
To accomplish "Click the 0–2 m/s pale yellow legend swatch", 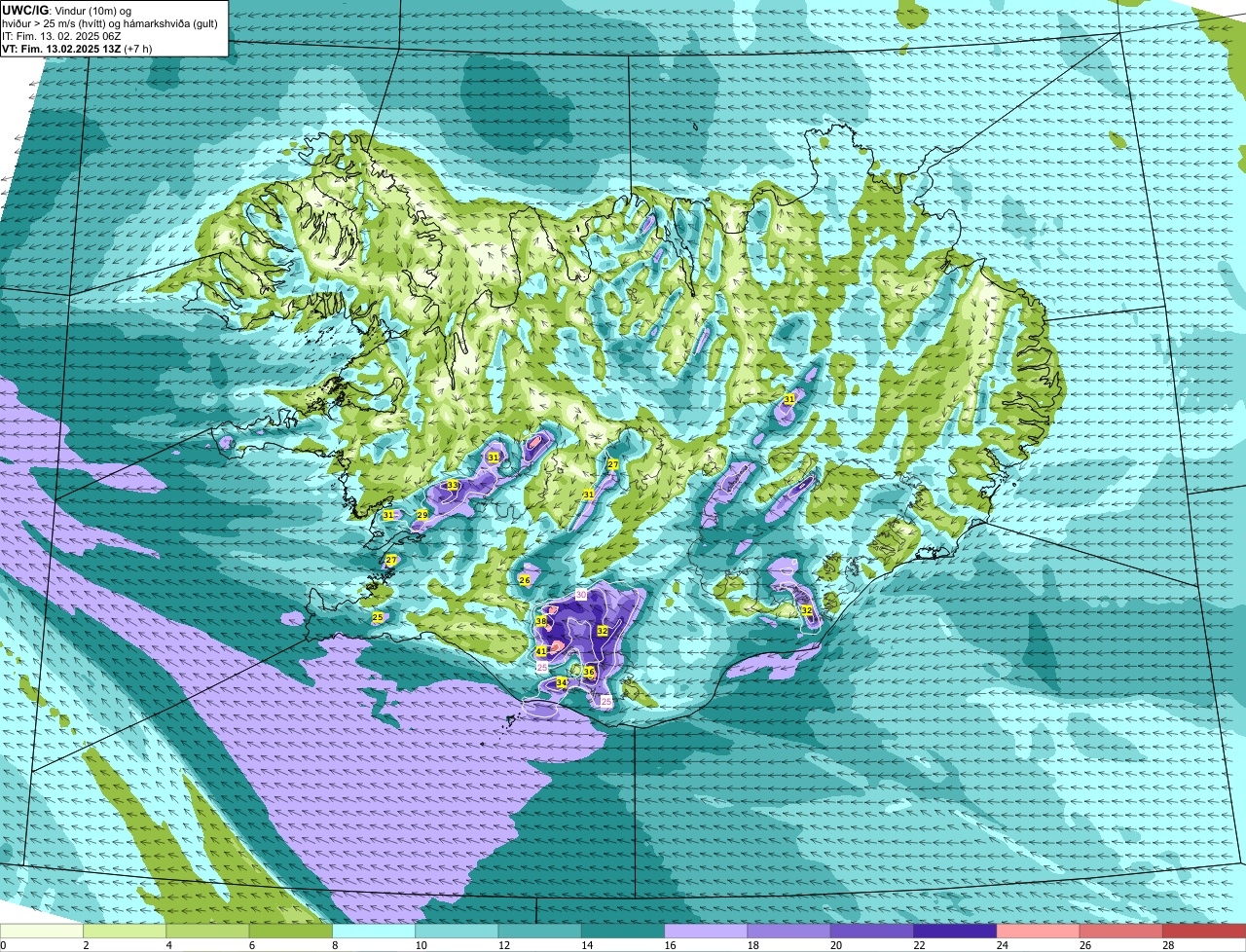I will (42, 932).
